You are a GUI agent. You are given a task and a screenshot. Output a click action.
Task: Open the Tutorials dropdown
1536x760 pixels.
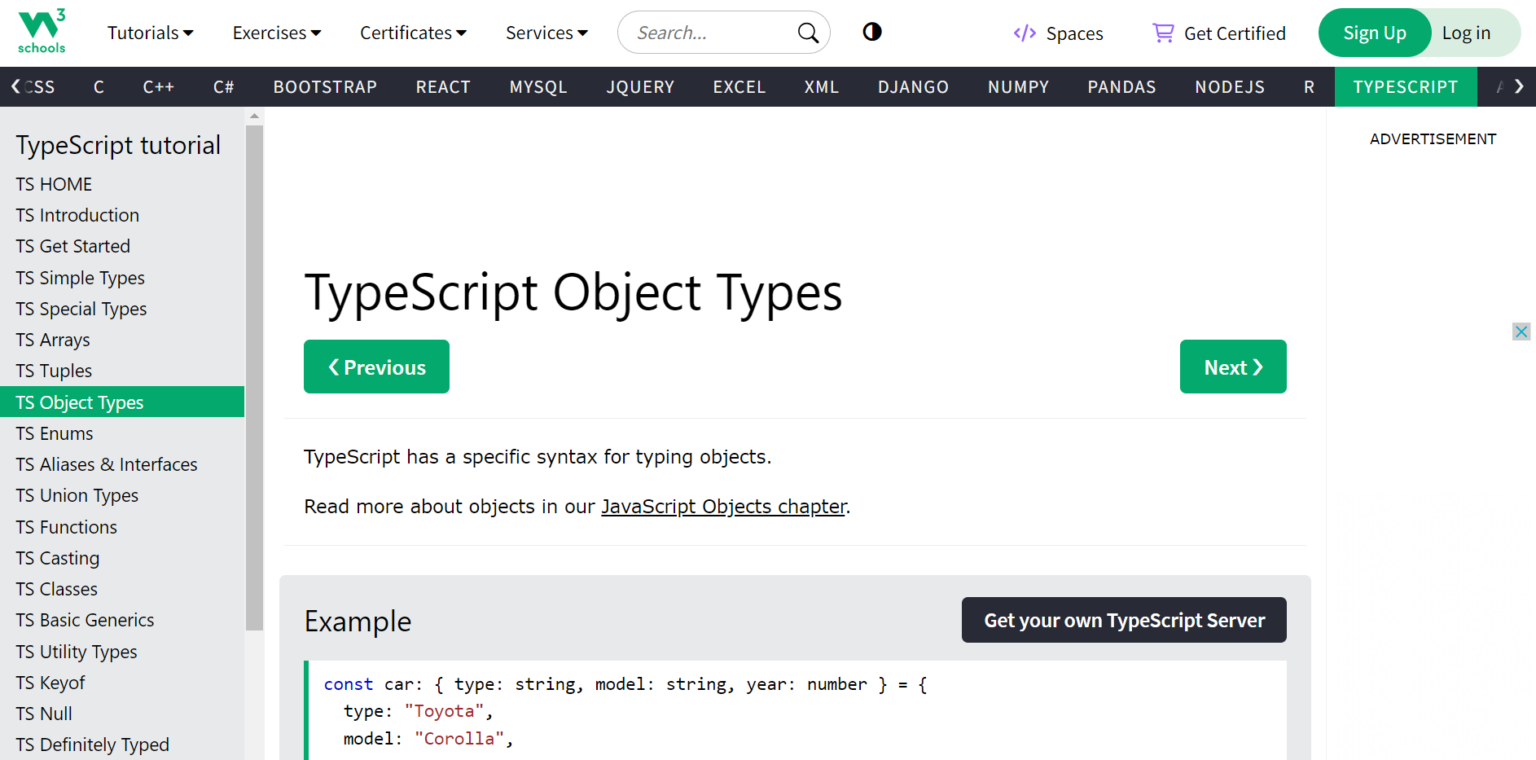(x=149, y=32)
